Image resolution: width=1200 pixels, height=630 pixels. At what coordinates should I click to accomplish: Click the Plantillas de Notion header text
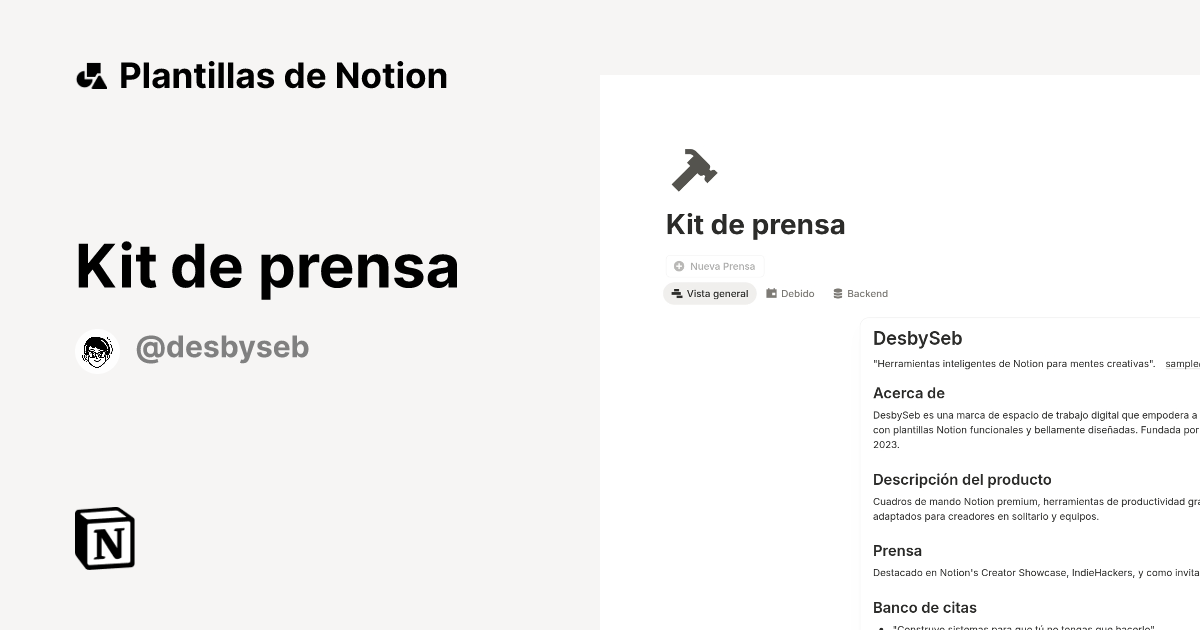click(283, 75)
